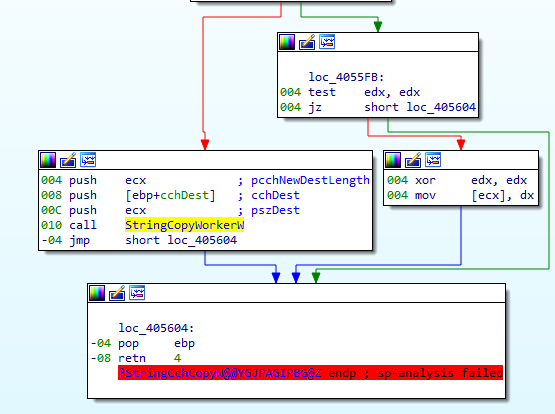Click the [ebp+cchDest] operand

coord(170,195)
